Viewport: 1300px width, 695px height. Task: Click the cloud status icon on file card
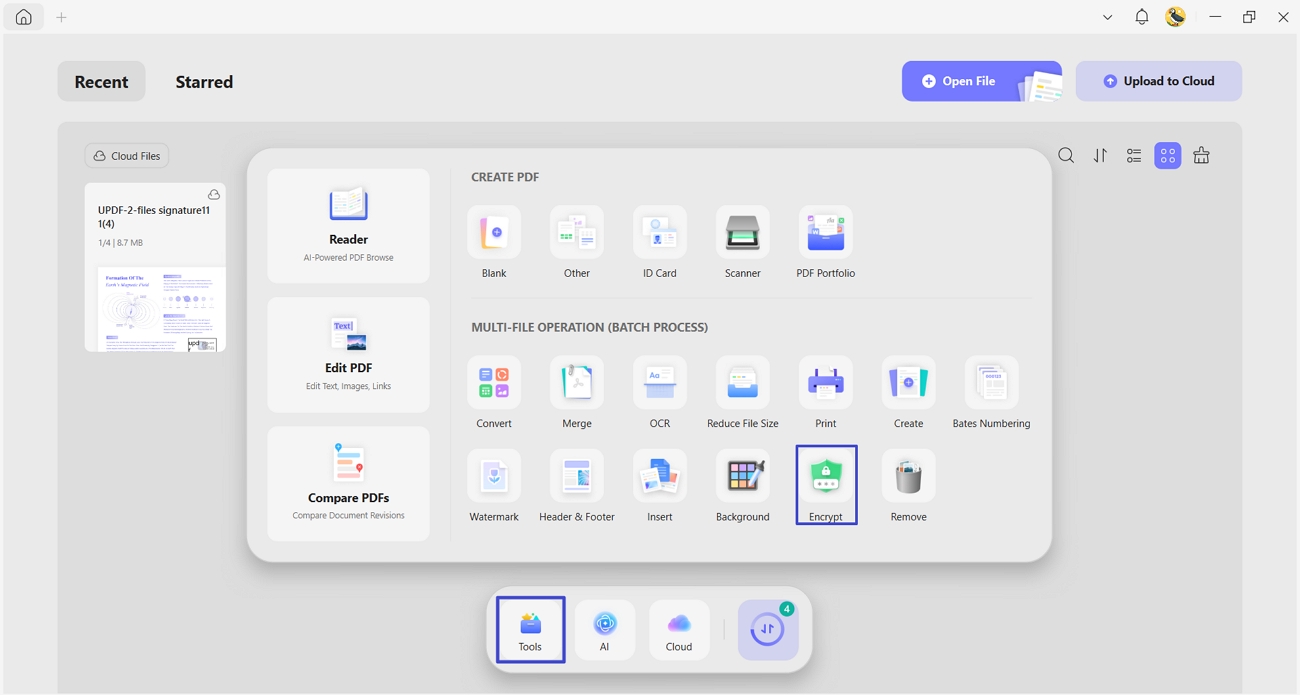tap(214, 194)
